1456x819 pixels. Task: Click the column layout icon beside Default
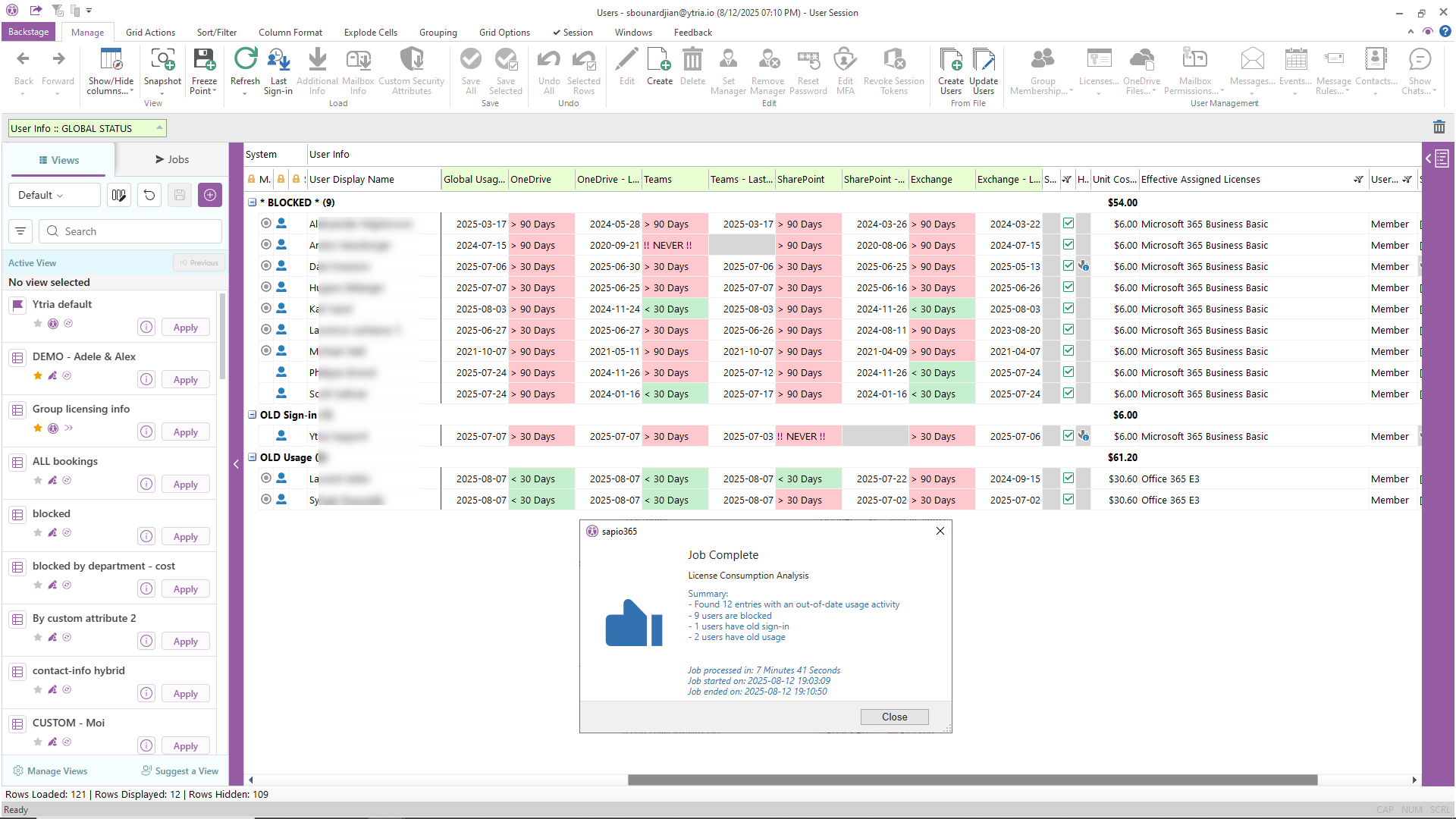point(119,195)
